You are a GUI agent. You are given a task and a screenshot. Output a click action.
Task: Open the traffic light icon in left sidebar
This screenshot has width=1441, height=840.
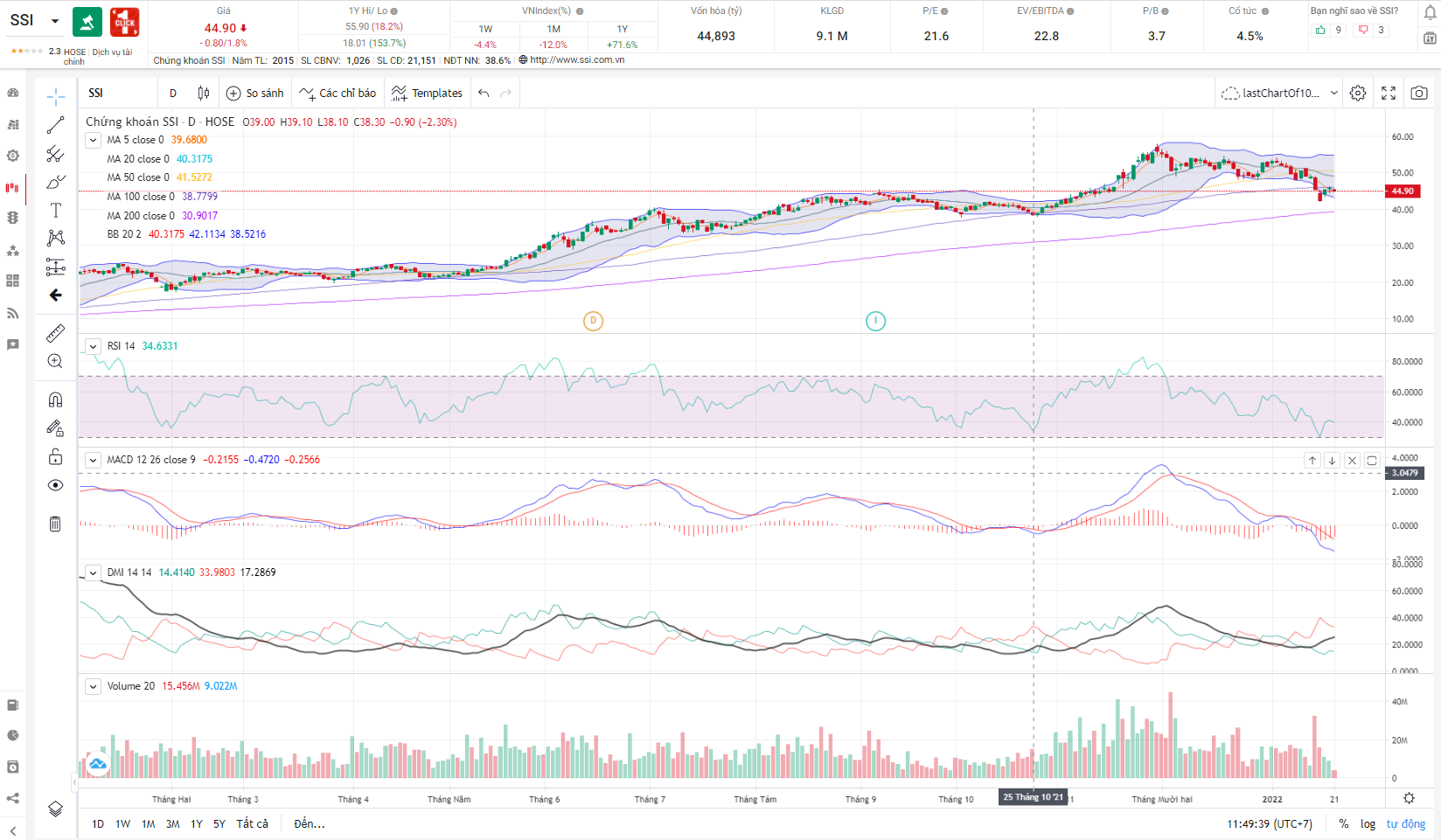pyautogui.click(x=13, y=218)
